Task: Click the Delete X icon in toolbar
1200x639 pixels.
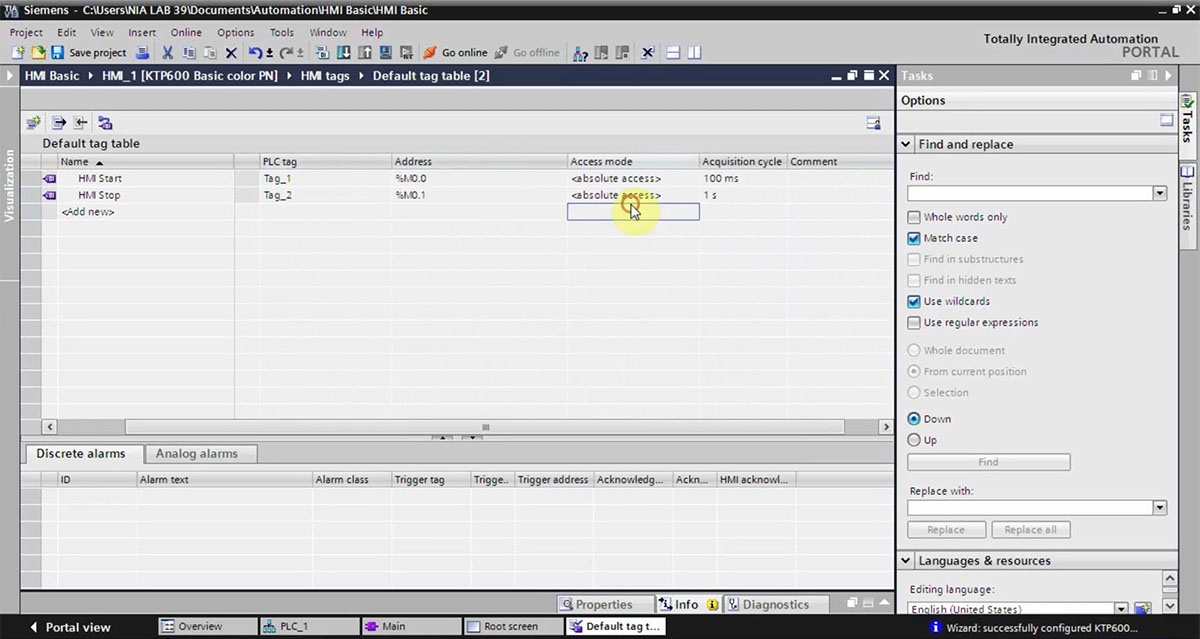Action: tap(231, 53)
